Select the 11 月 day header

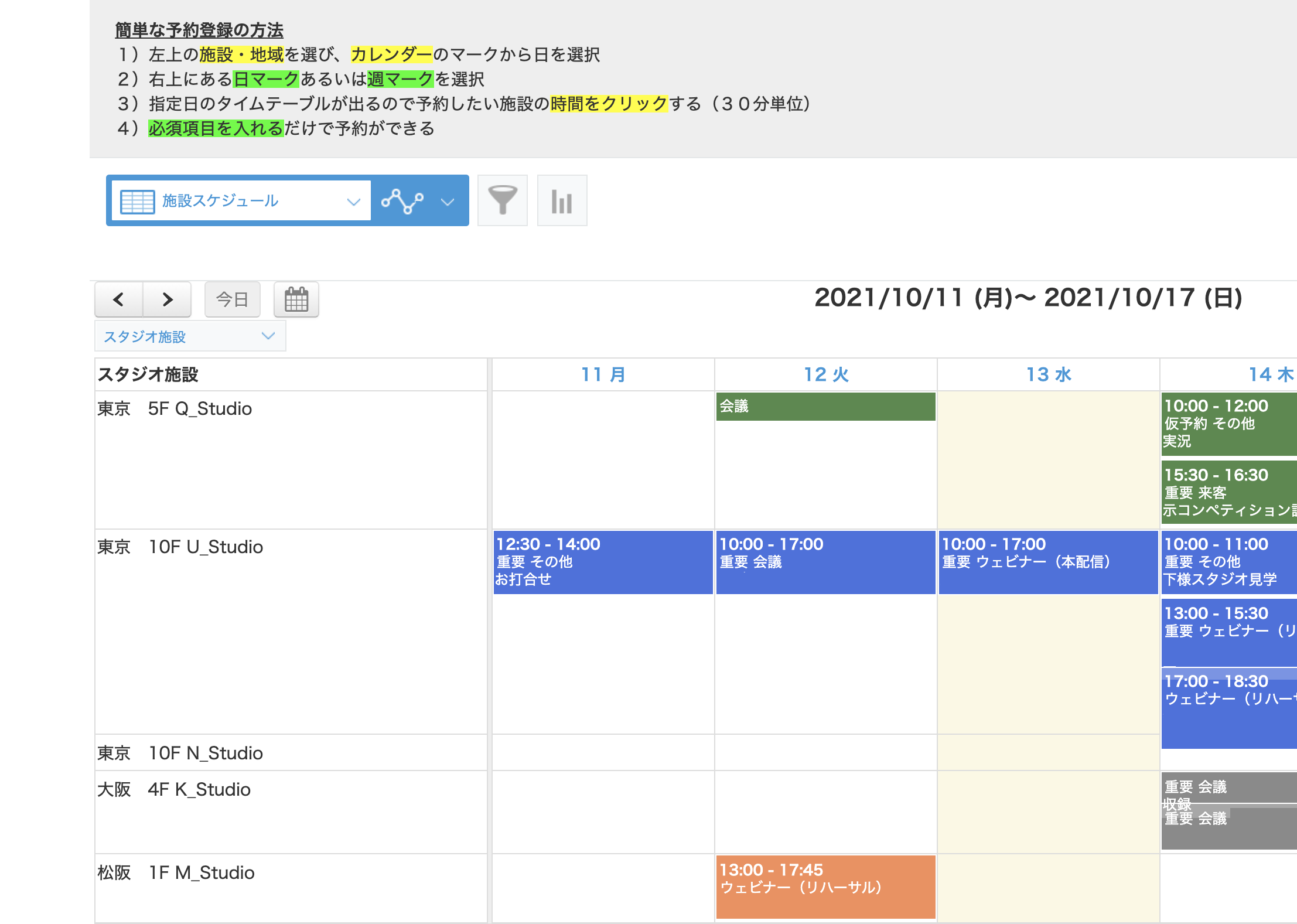pyautogui.click(x=603, y=374)
